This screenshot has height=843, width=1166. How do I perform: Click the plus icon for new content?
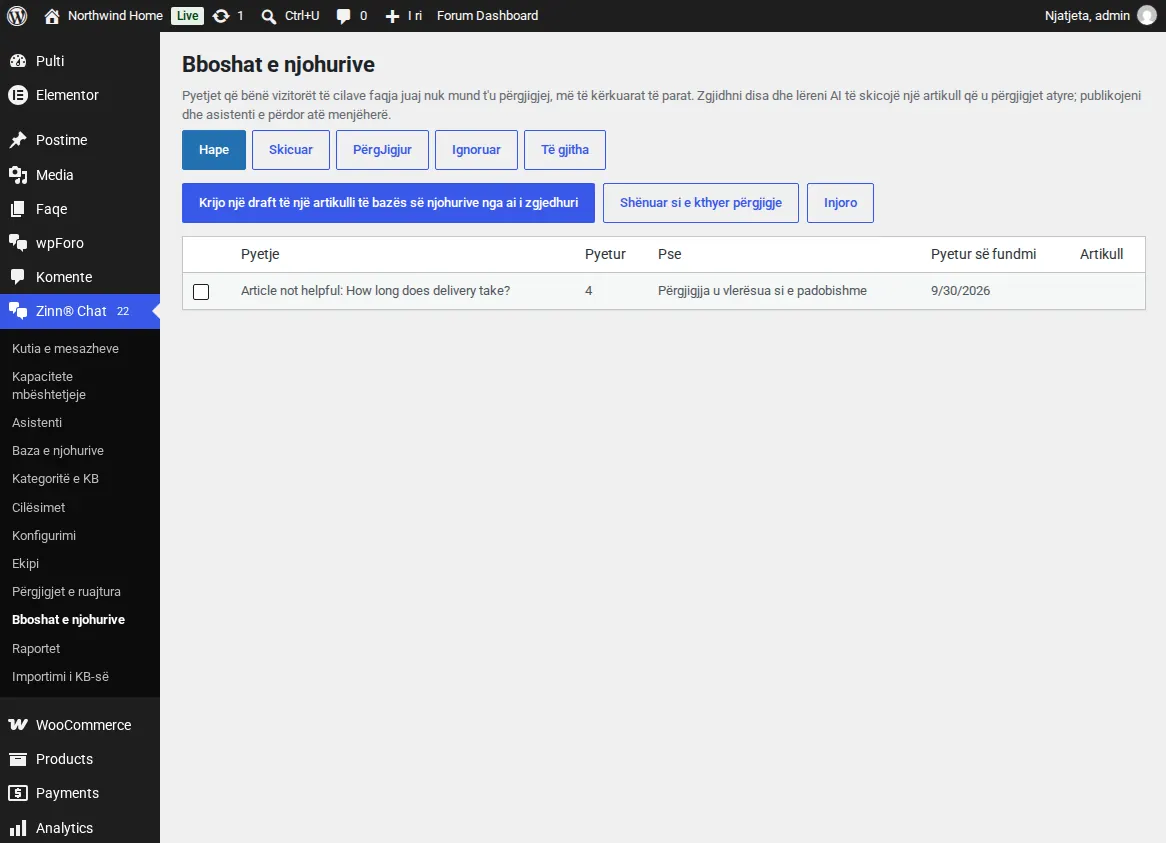pos(392,16)
